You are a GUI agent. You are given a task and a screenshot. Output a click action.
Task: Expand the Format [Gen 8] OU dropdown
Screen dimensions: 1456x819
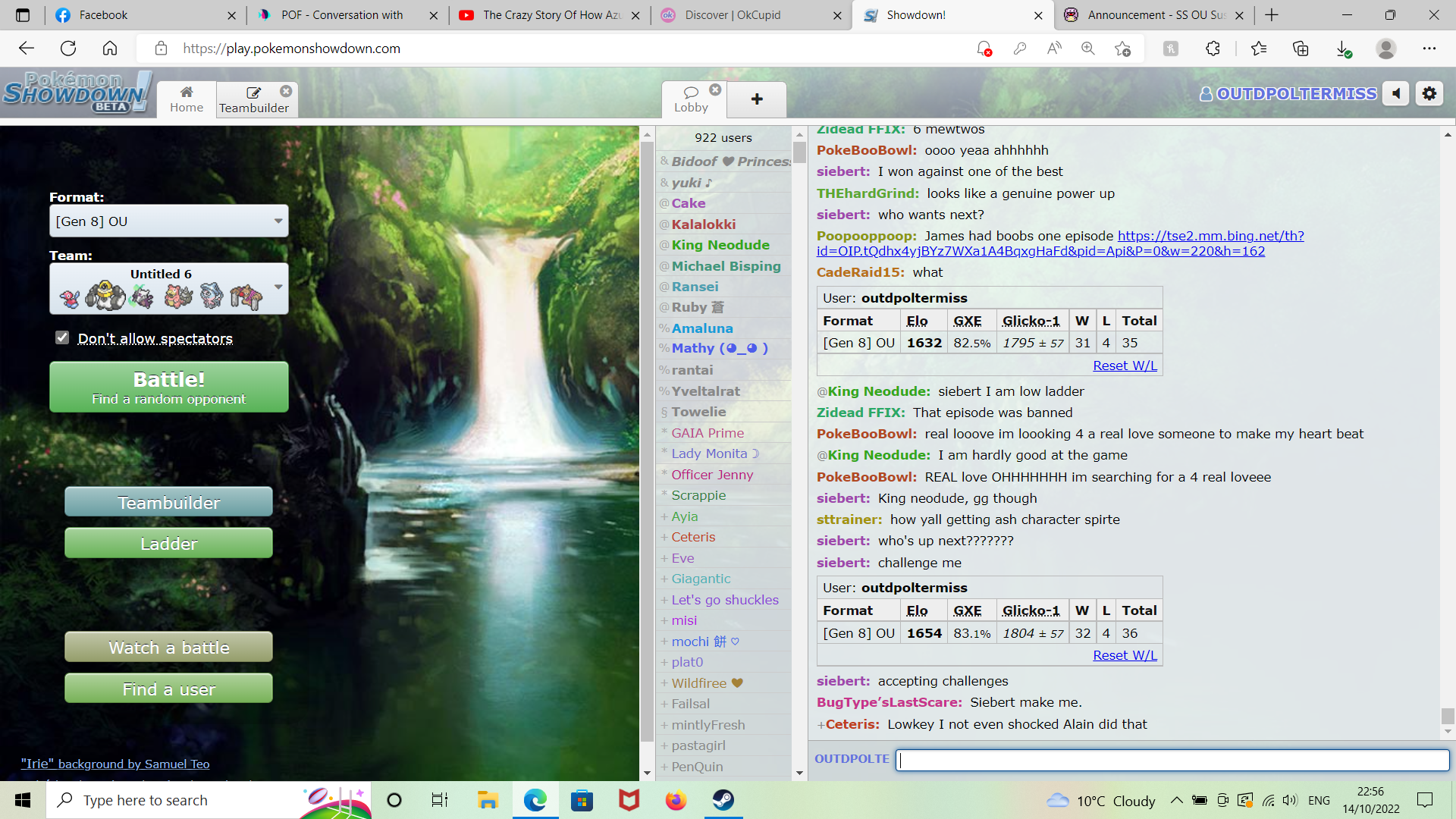tap(168, 221)
